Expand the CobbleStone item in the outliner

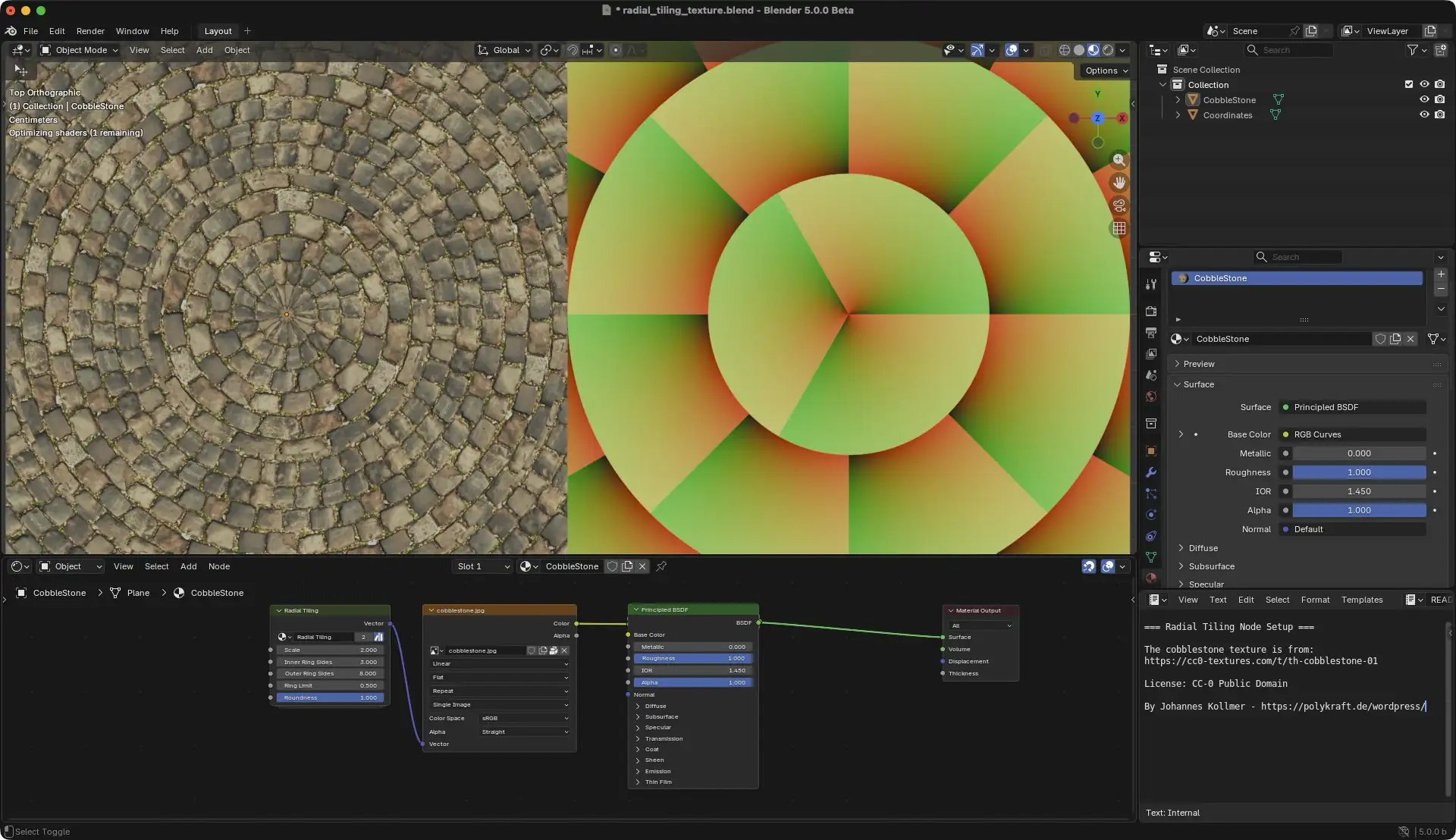[1178, 99]
